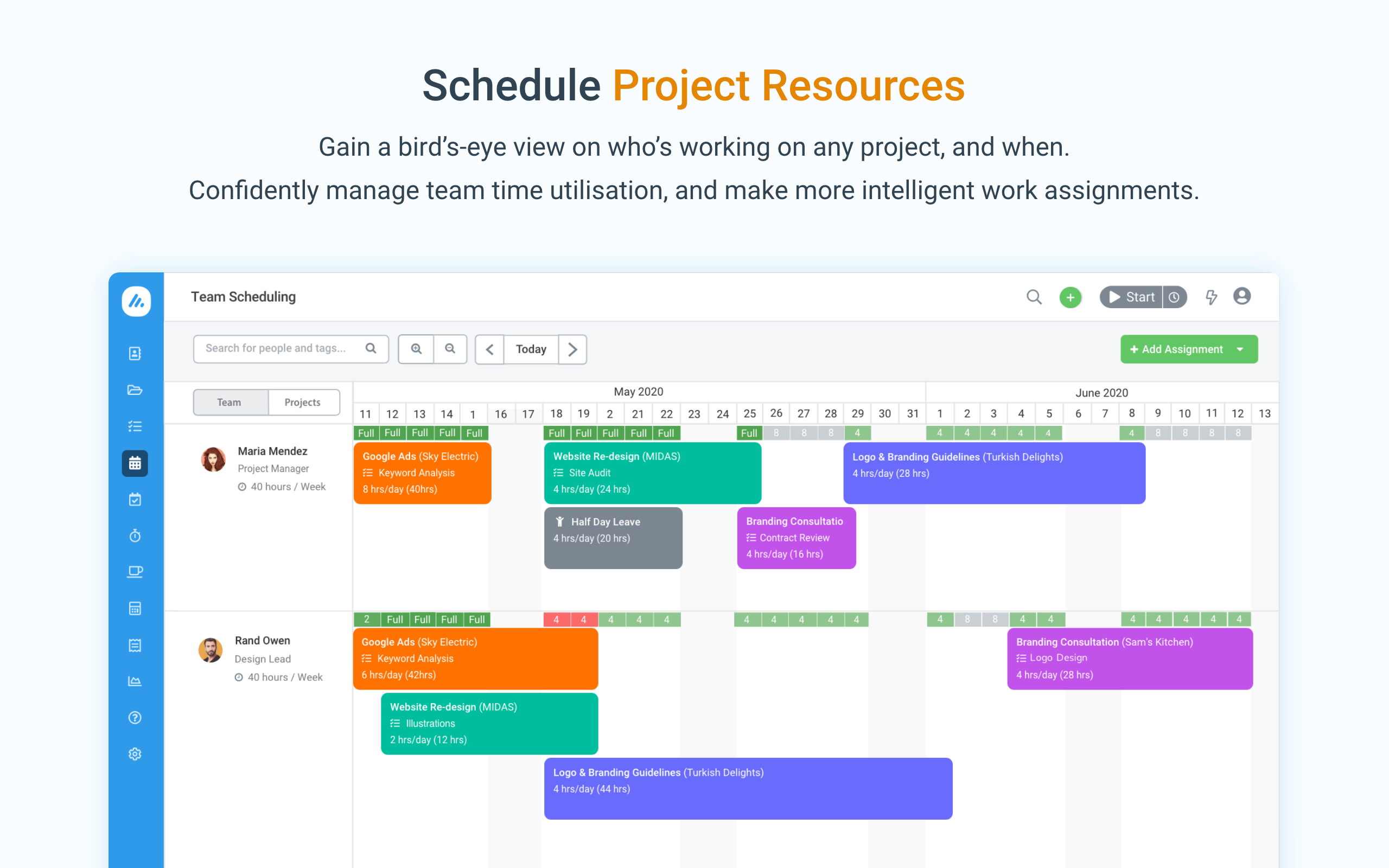The image size is (1389, 868).
Task: Click the back navigation chevron button
Action: click(x=491, y=349)
